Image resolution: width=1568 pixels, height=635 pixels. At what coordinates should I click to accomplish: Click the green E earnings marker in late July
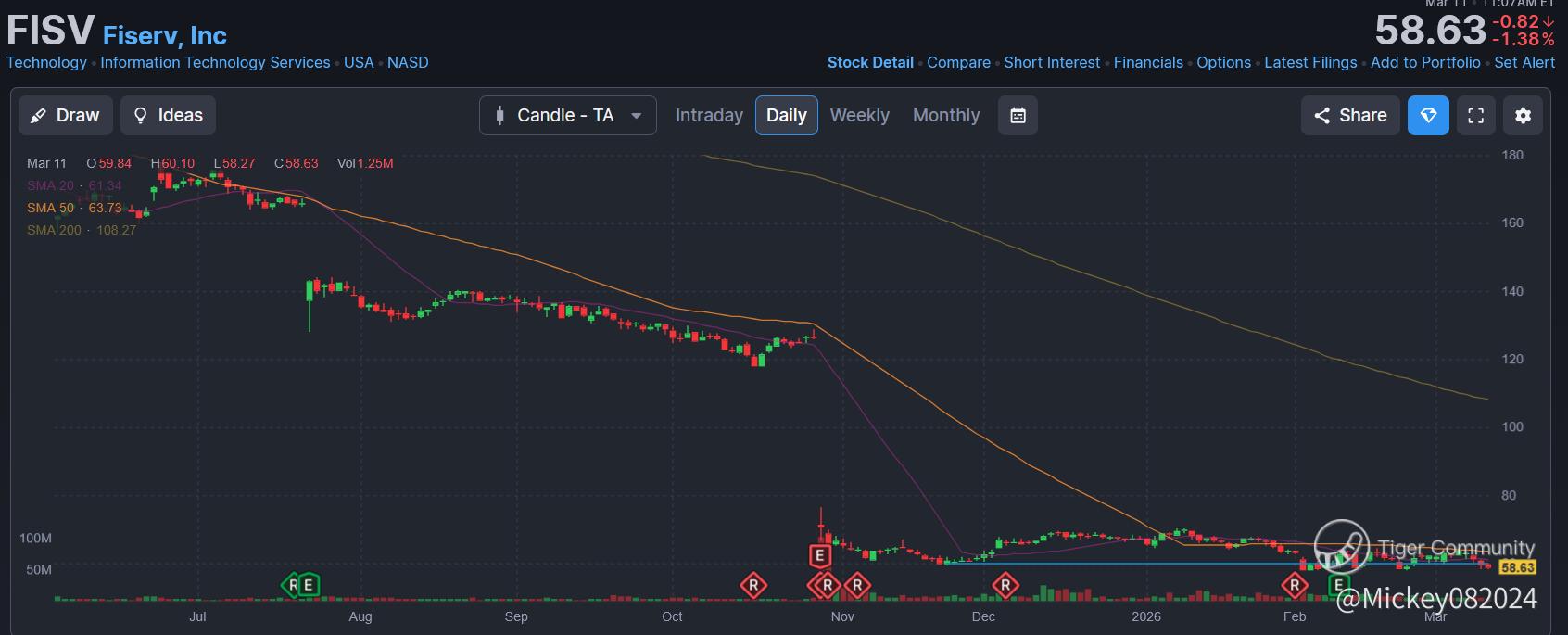point(308,585)
